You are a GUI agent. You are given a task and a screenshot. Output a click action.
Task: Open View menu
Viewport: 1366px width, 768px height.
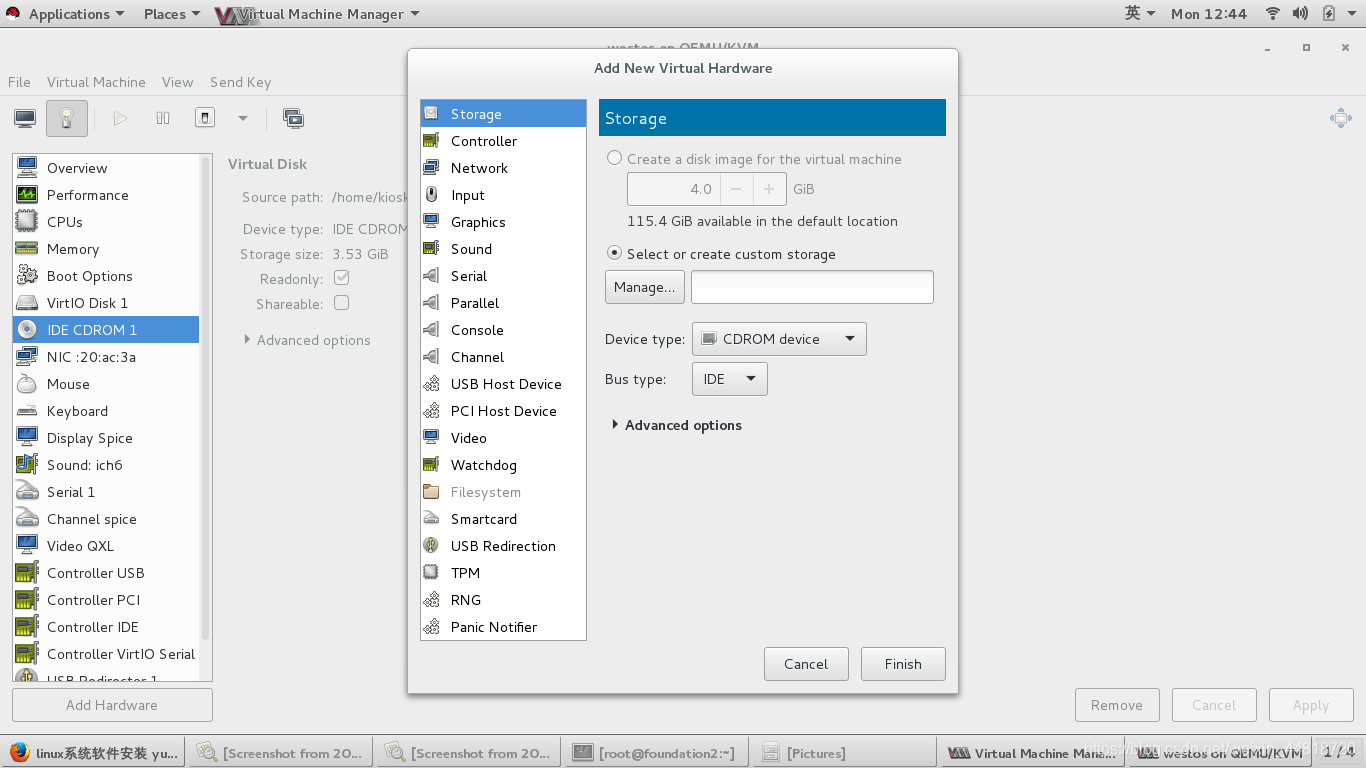pos(177,82)
